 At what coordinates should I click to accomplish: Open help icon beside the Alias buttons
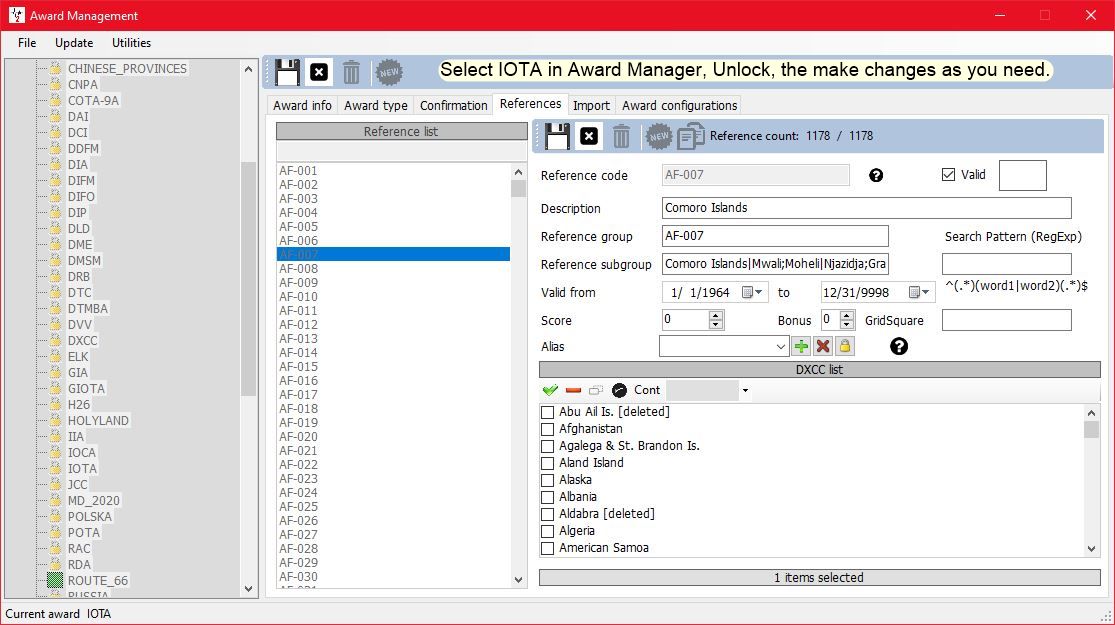[899, 346]
